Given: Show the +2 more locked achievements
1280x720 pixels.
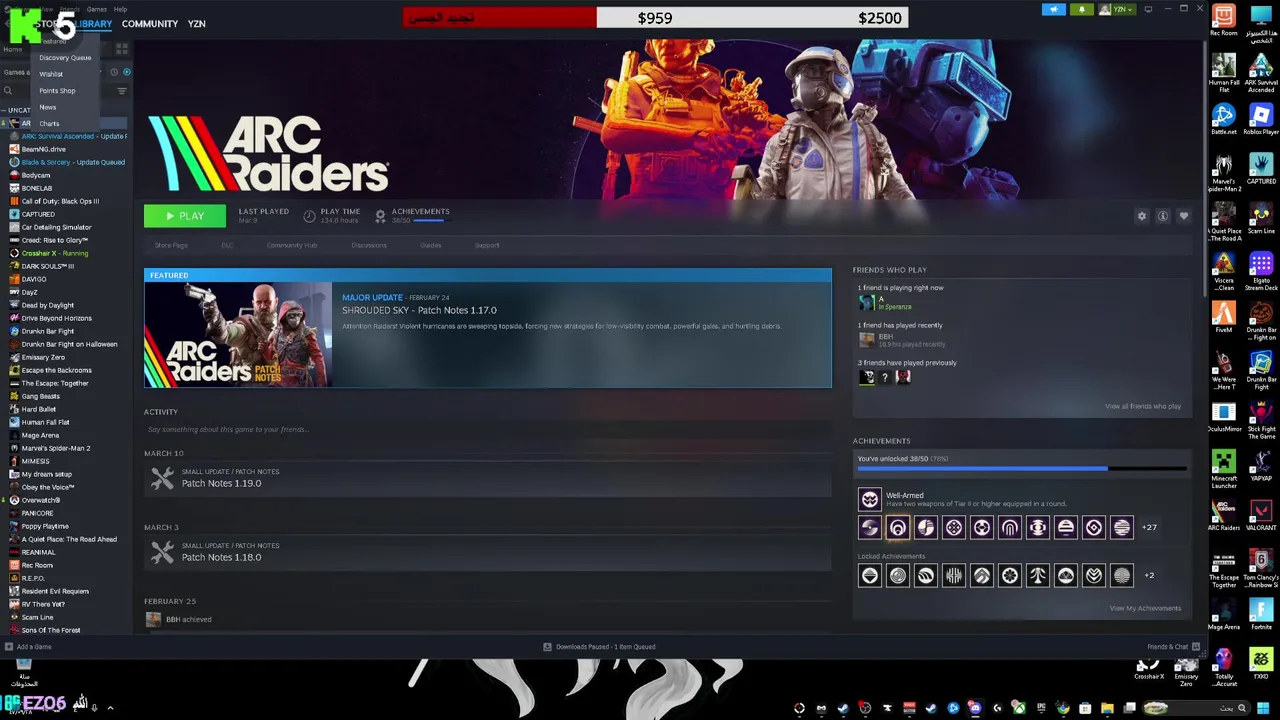Looking at the screenshot, I should pyautogui.click(x=1149, y=576).
